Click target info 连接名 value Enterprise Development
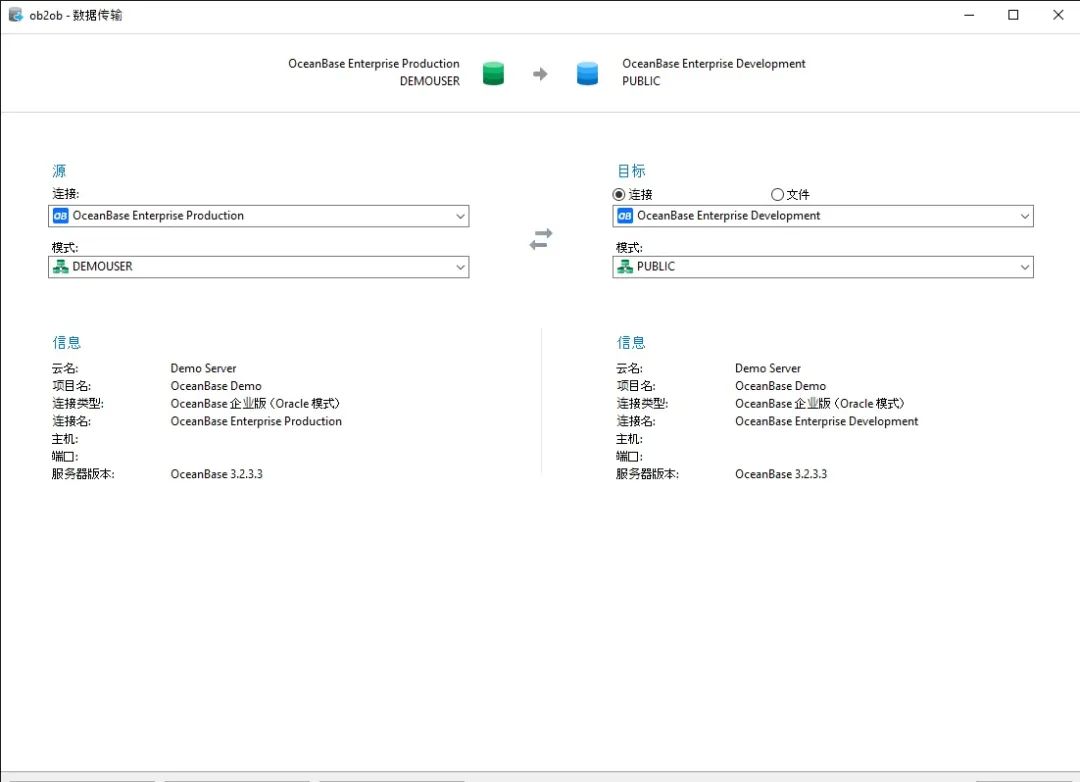 [x=827, y=421]
